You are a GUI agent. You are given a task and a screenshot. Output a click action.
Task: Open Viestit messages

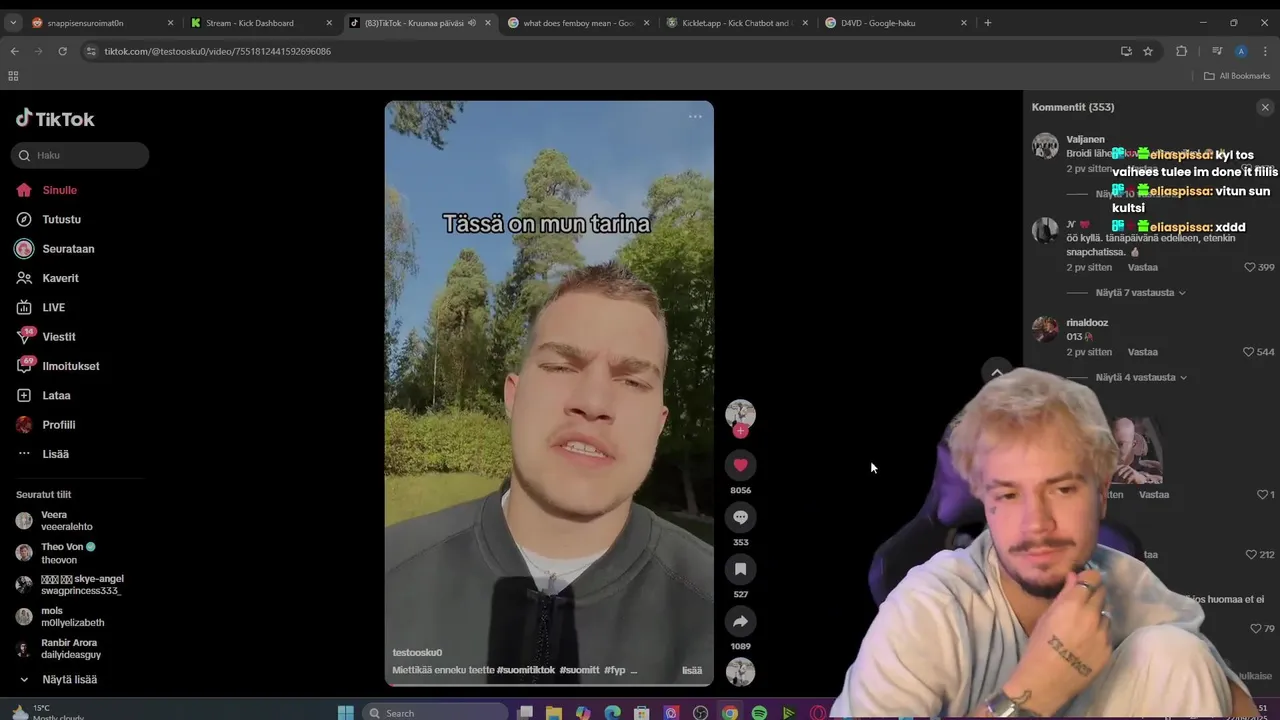(59, 337)
